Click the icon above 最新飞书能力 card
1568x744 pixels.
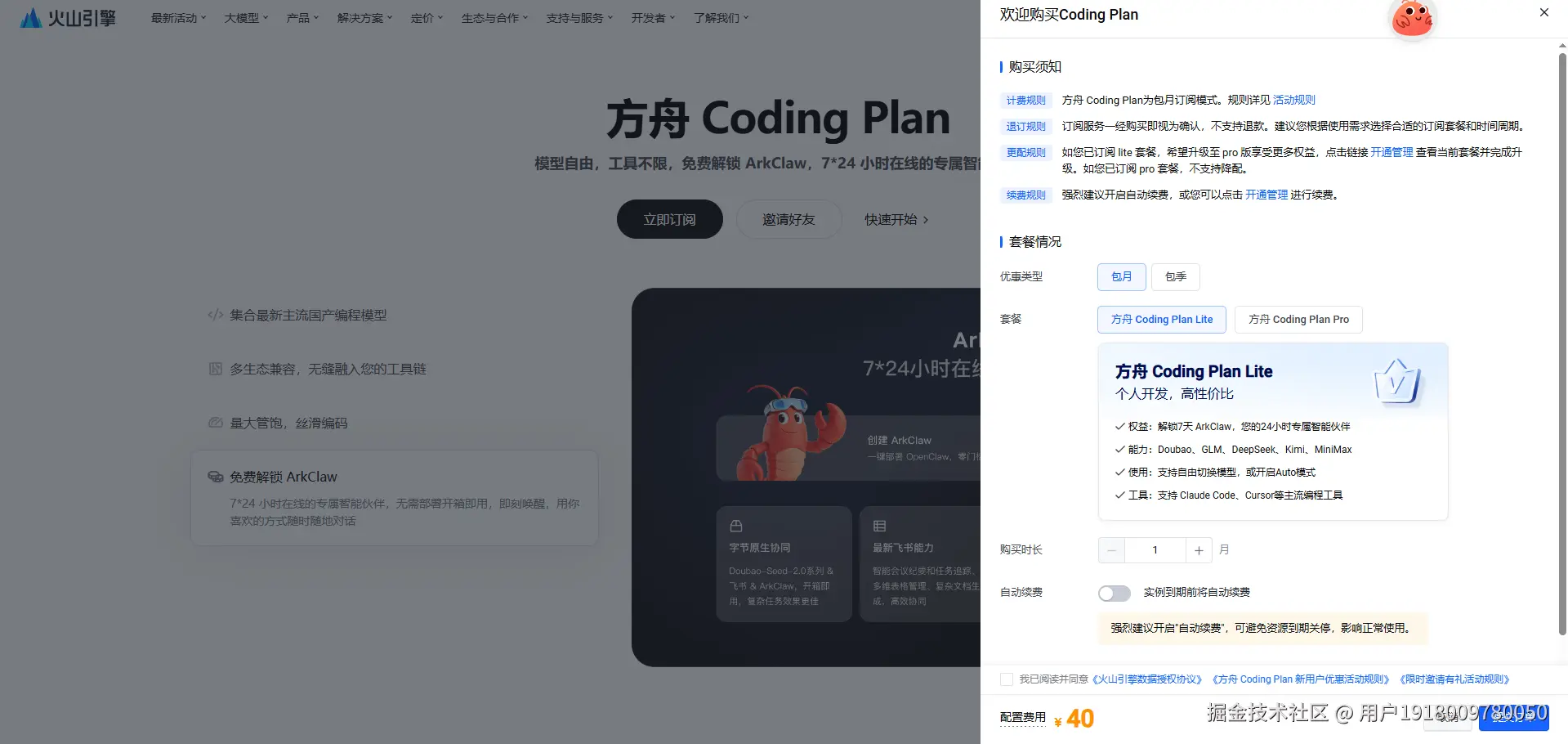click(879, 526)
